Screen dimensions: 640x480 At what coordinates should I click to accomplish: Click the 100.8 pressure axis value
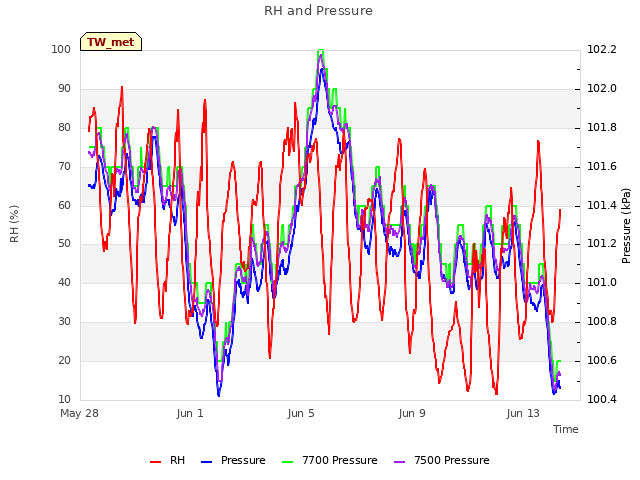point(602,322)
